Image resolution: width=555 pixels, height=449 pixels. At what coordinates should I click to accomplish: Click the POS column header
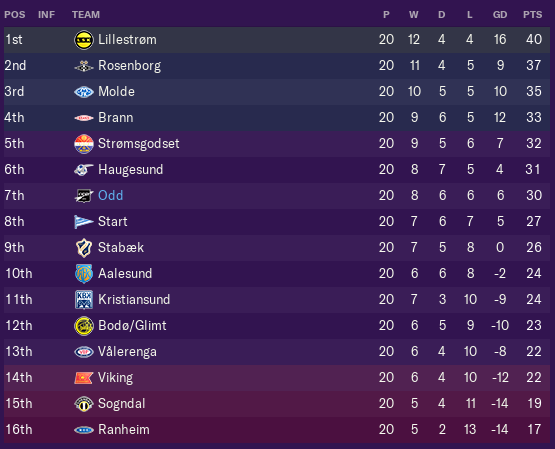pyautogui.click(x=15, y=15)
